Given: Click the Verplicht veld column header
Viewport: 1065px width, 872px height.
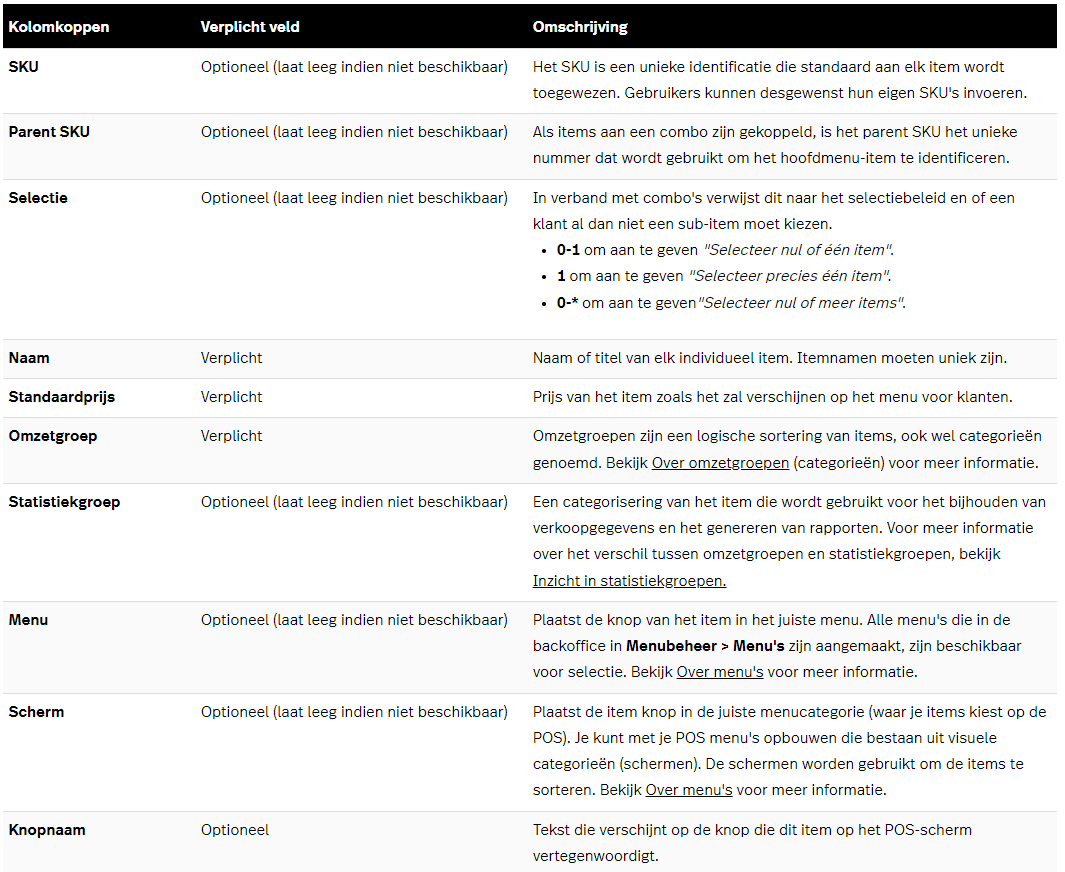Looking at the screenshot, I should pyautogui.click(x=250, y=27).
